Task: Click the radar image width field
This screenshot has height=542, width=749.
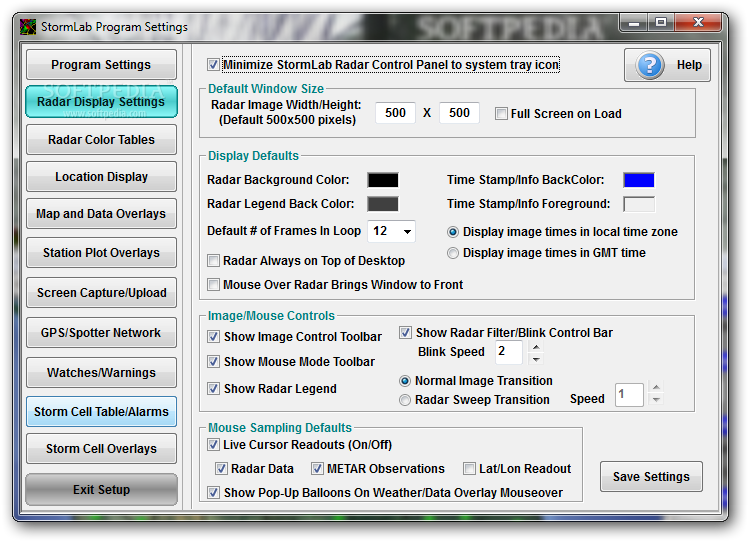Action: 395,113
